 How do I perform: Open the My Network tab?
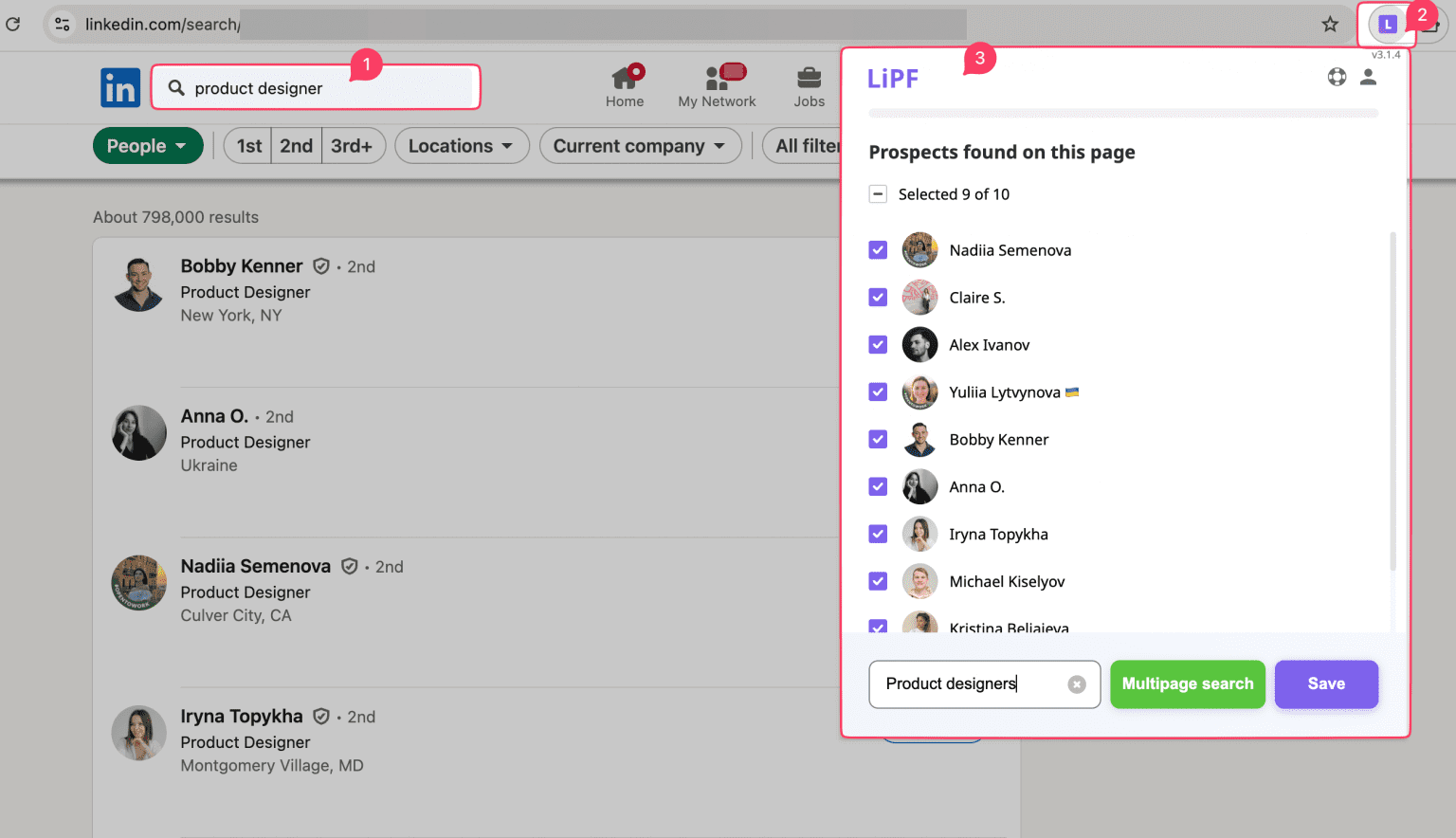coord(717,87)
